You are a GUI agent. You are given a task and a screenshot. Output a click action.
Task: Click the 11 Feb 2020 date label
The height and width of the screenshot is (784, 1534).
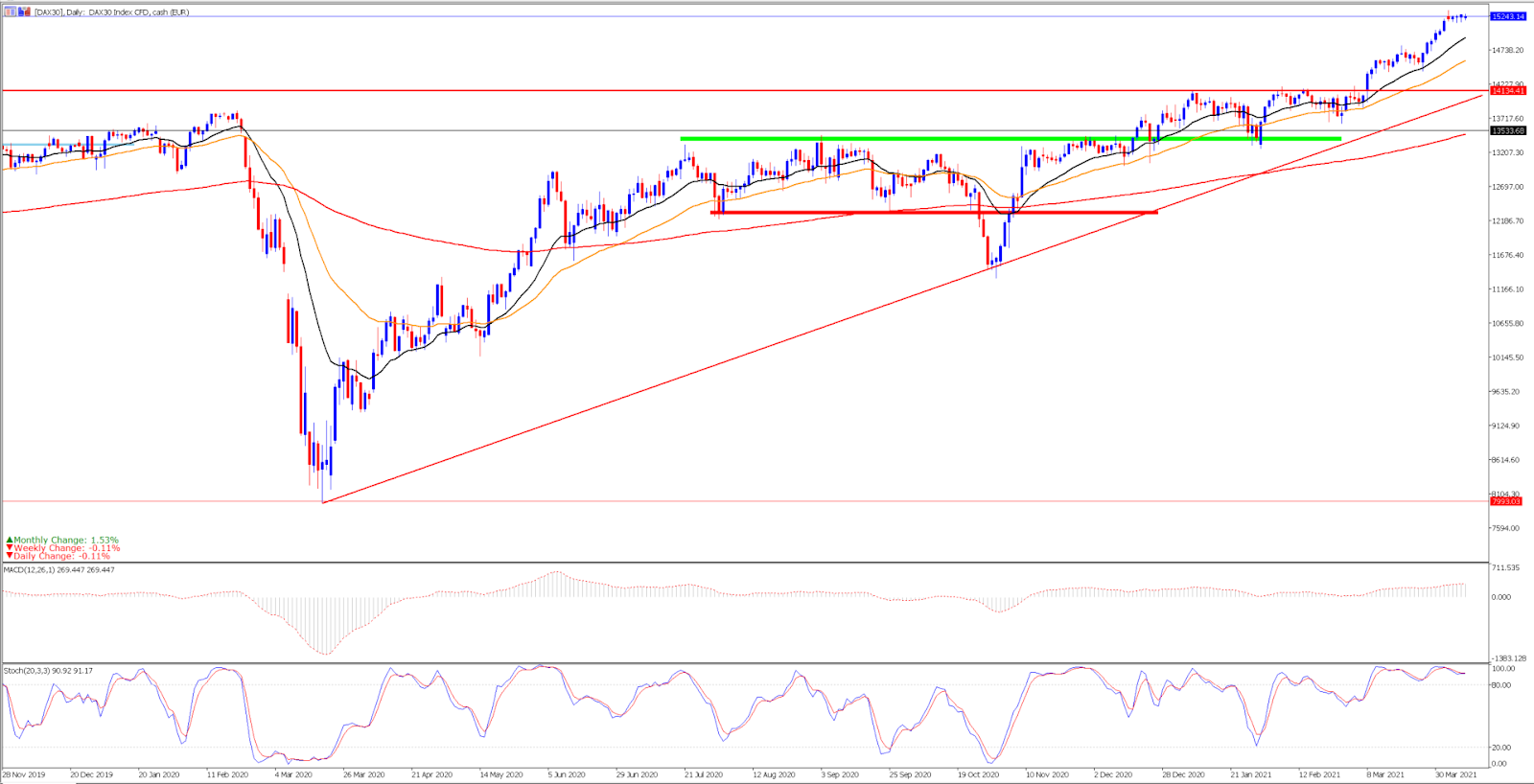(228, 774)
